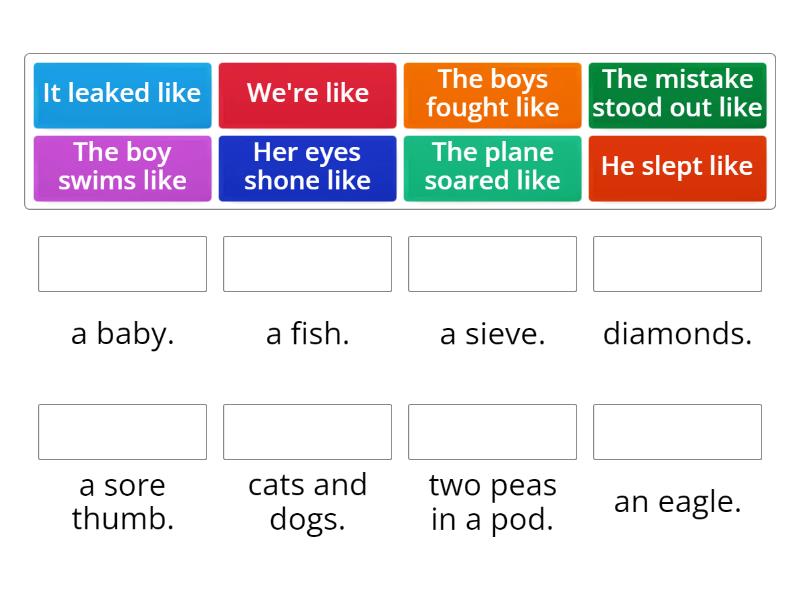
Task: Click the empty box above 'a baby.'
Action: click(122, 264)
